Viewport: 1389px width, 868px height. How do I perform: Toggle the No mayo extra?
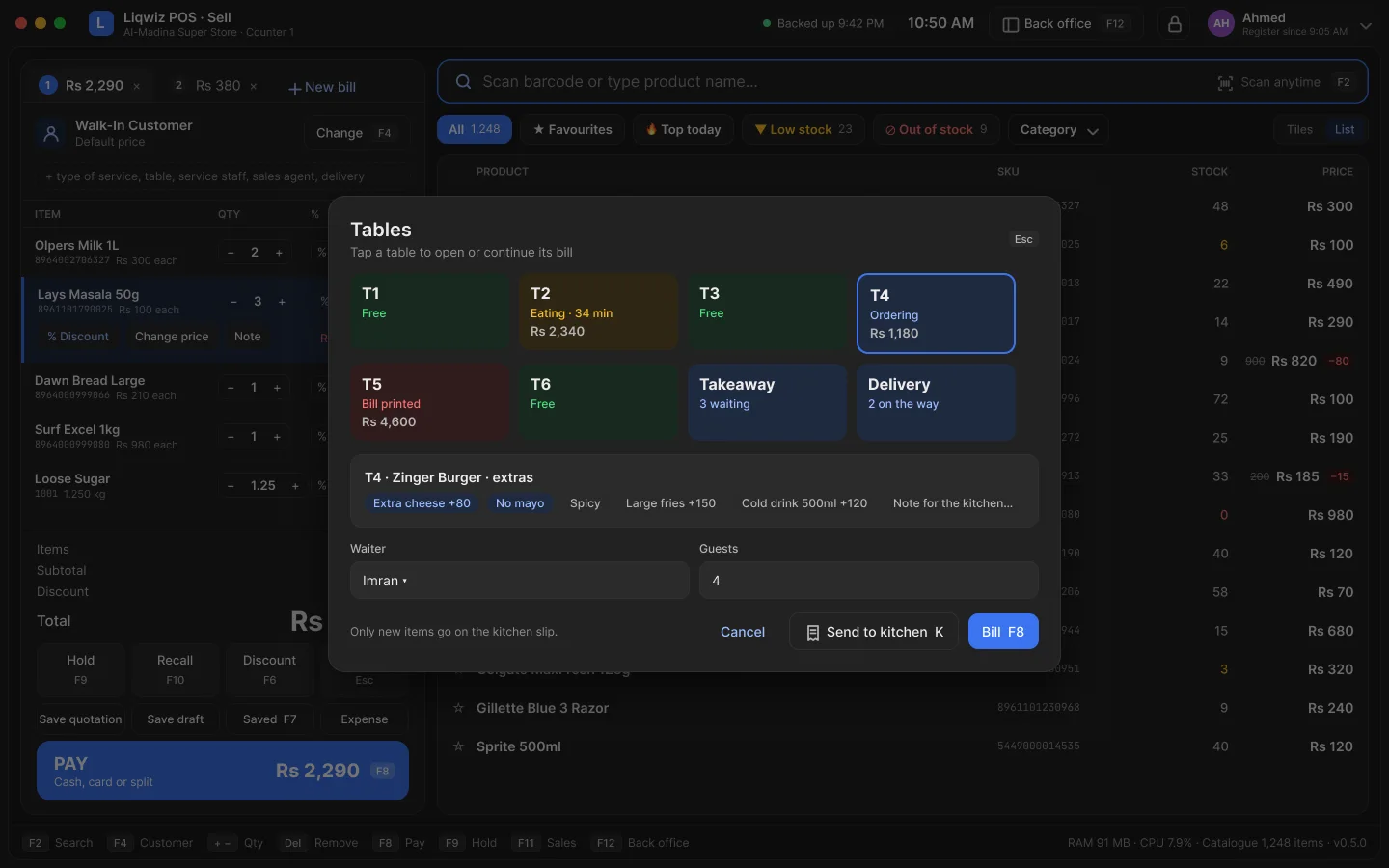pyautogui.click(x=520, y=503)
